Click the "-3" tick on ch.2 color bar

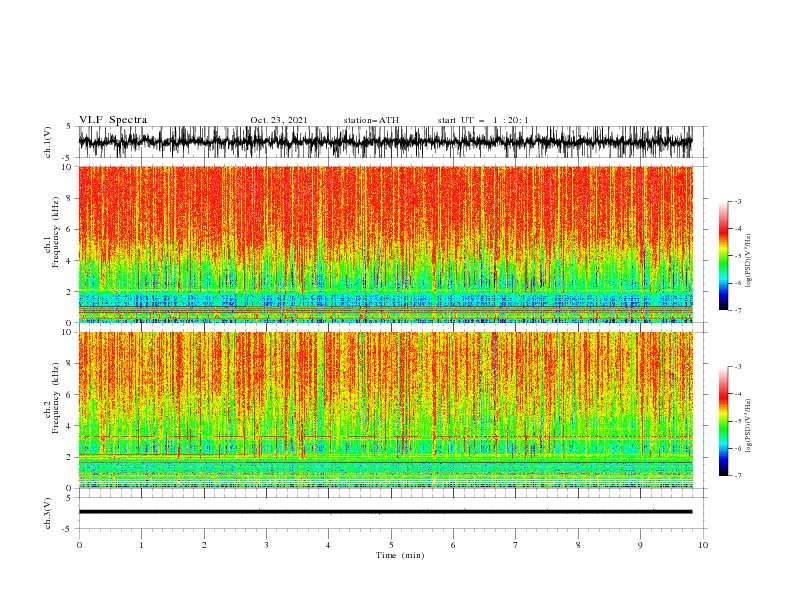pyautogui.click(x=737, y=367)
